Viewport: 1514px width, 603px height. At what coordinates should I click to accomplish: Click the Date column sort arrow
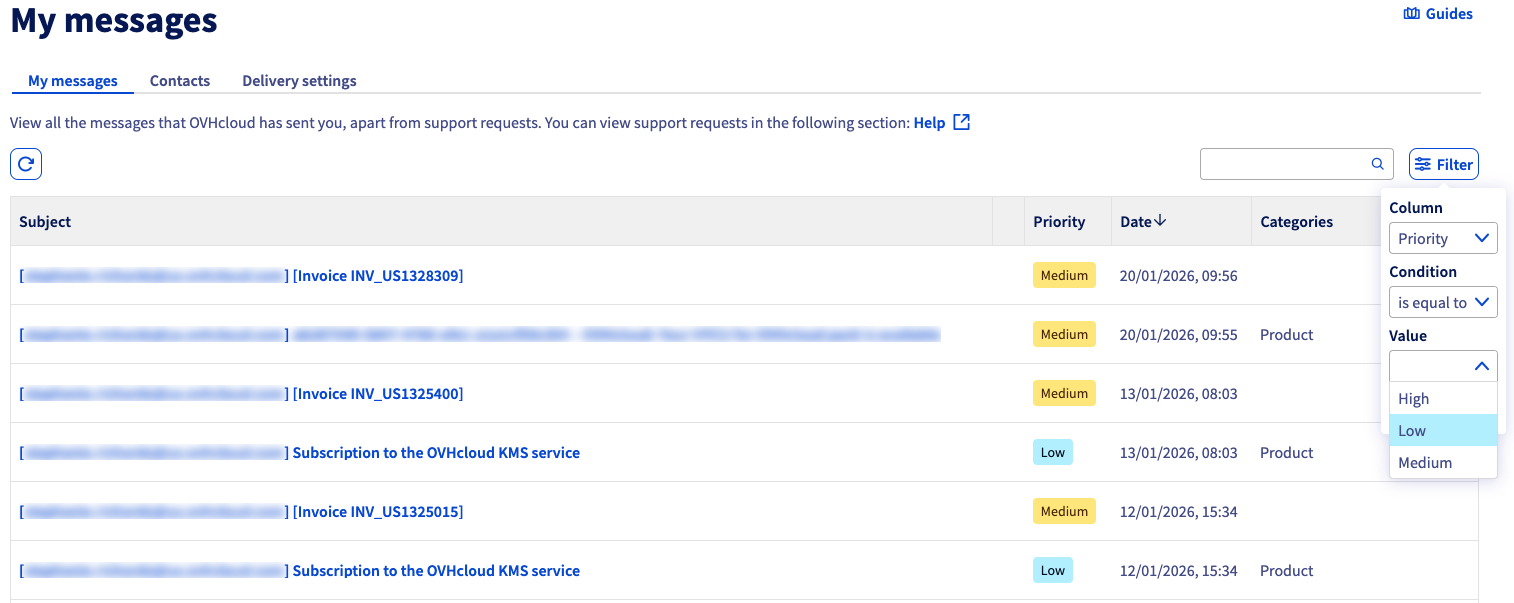(1160, 221)
